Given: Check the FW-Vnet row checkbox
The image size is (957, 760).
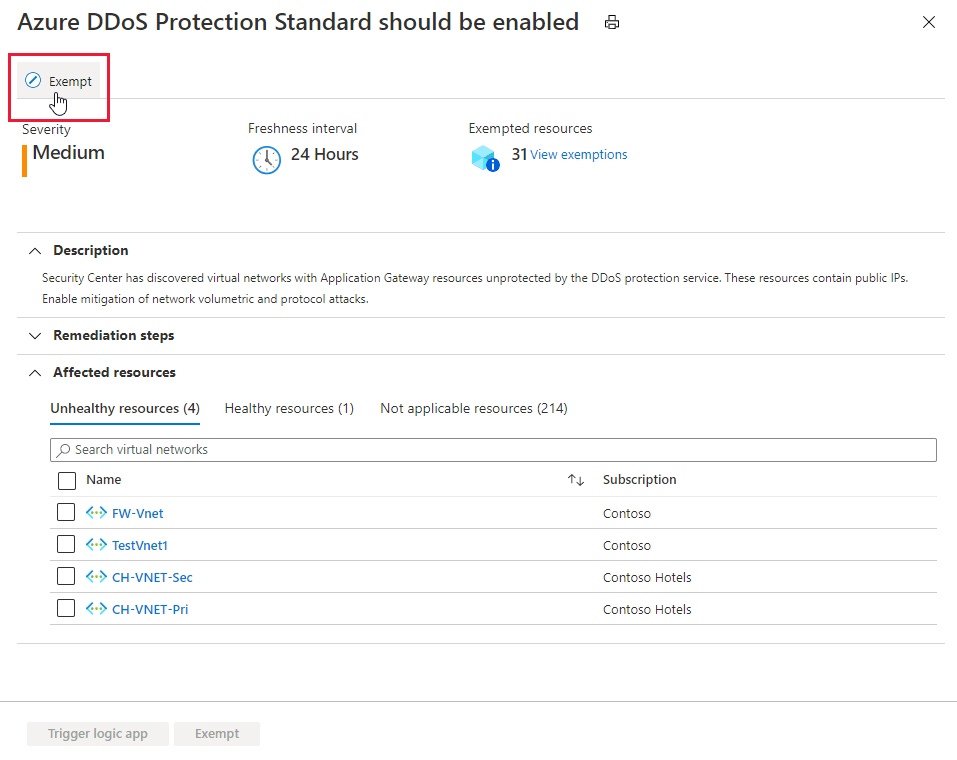Looking at the screenshot, I should (x=66, y=512).
